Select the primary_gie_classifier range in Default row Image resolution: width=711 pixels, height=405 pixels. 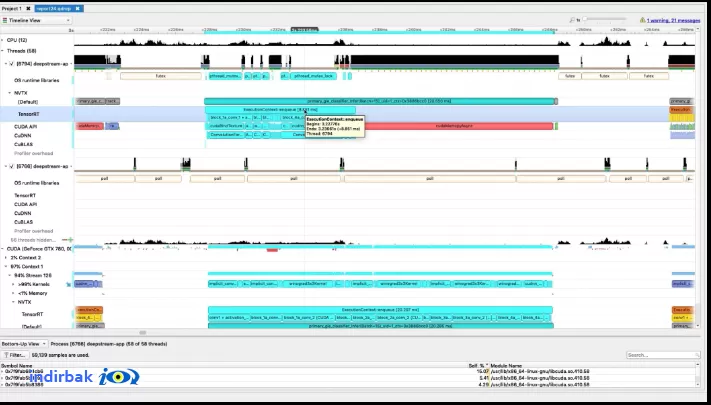click(380, 102)
